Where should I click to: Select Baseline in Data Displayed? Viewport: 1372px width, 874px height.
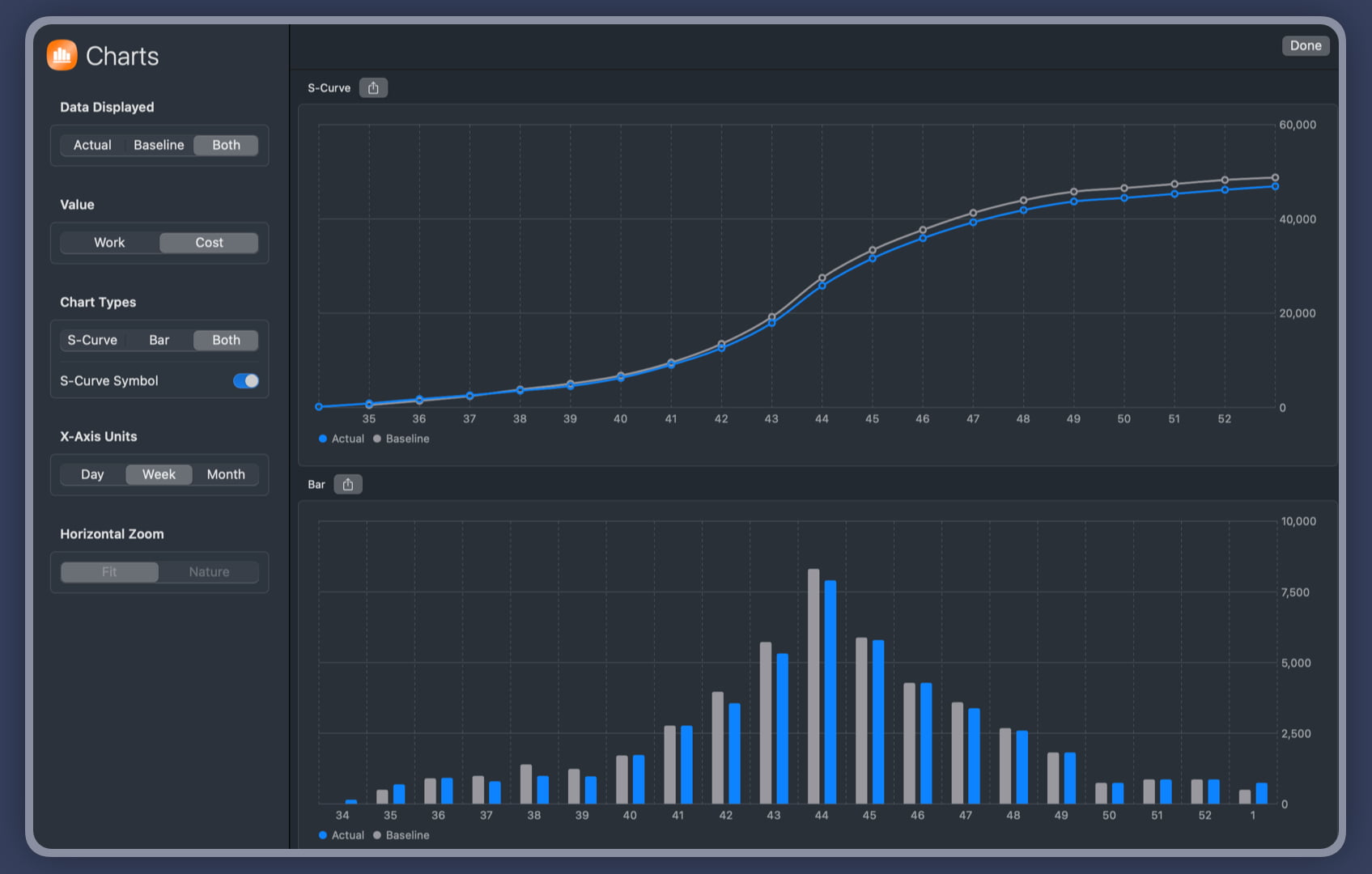pos(159,146)
